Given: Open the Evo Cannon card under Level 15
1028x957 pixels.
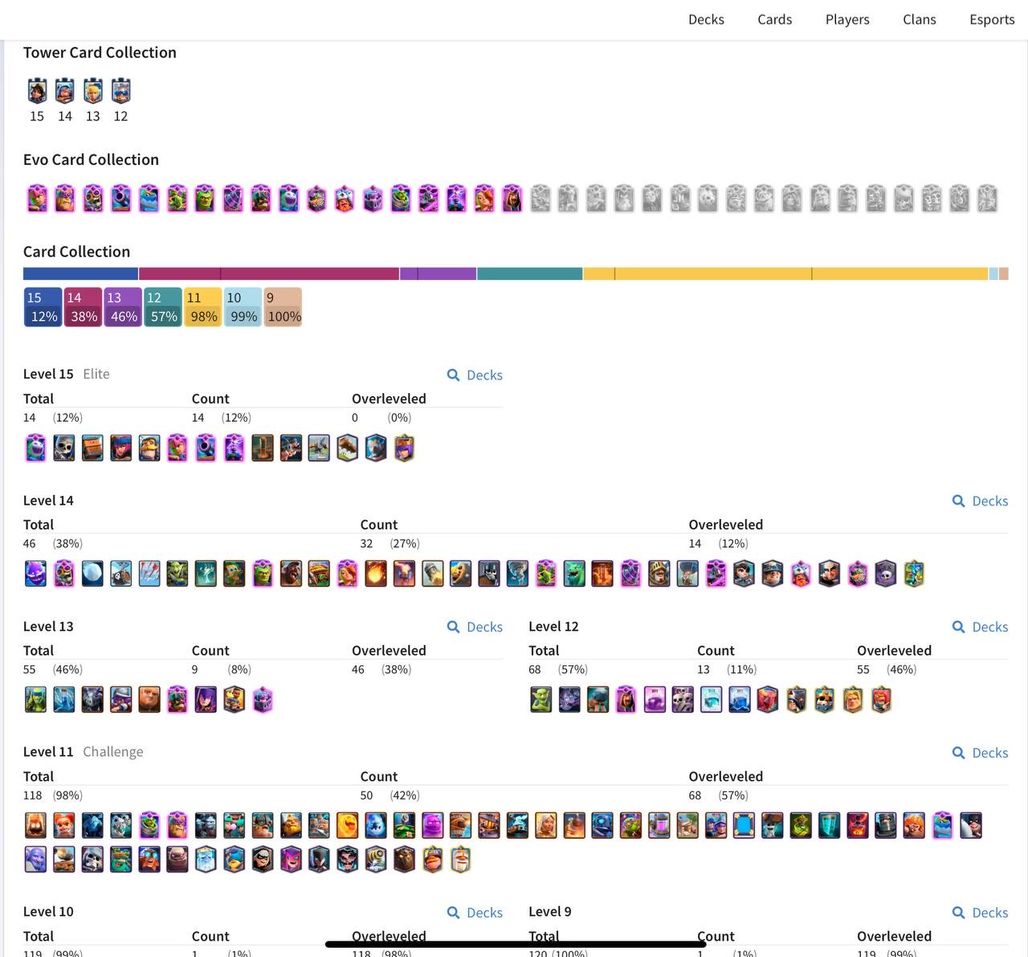Looking at the screenshot, I should [206, 448].
